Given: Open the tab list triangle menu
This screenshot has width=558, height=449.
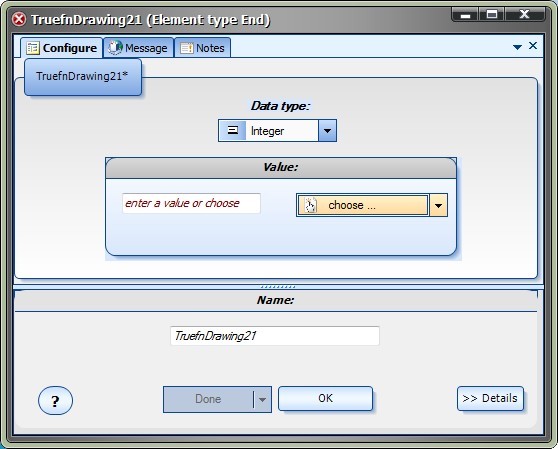Looking at the screenshot, I should click(x=517, y=47).
